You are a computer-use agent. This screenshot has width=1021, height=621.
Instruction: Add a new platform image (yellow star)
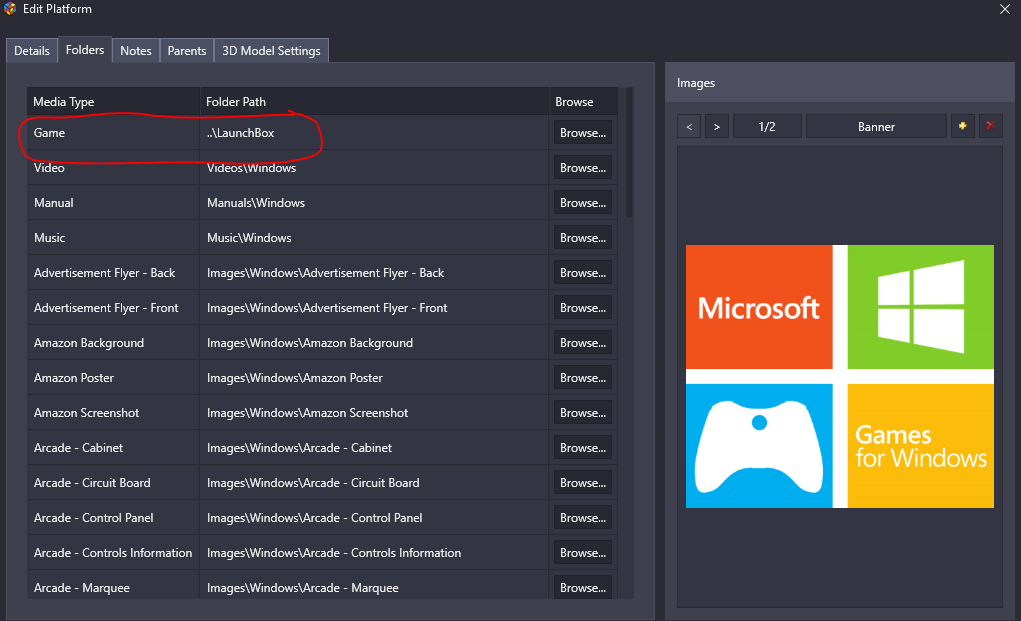click(x=962, y=126)
